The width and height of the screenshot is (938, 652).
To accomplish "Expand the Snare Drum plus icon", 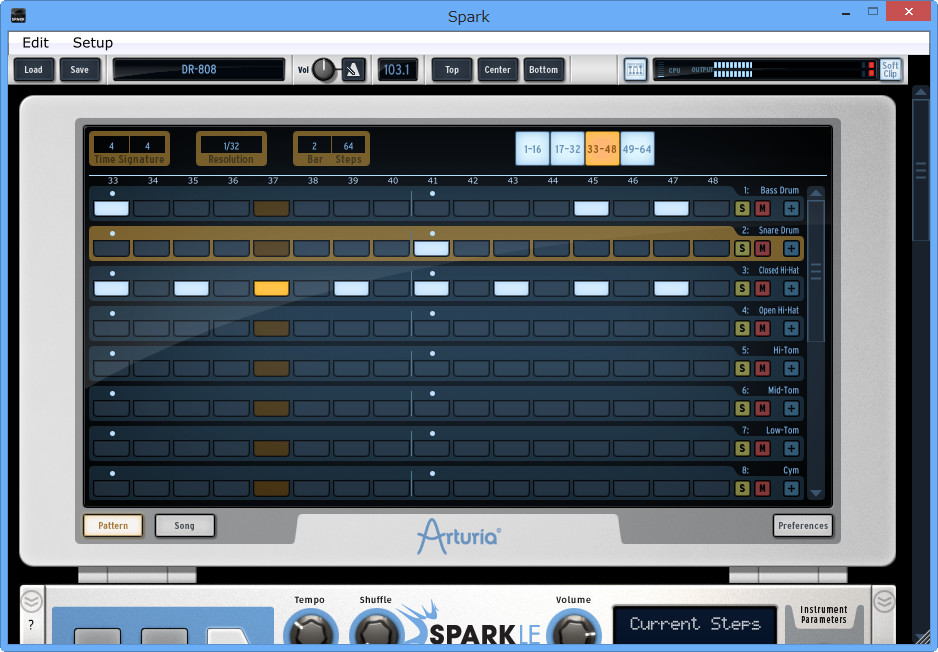I will 791,248.
